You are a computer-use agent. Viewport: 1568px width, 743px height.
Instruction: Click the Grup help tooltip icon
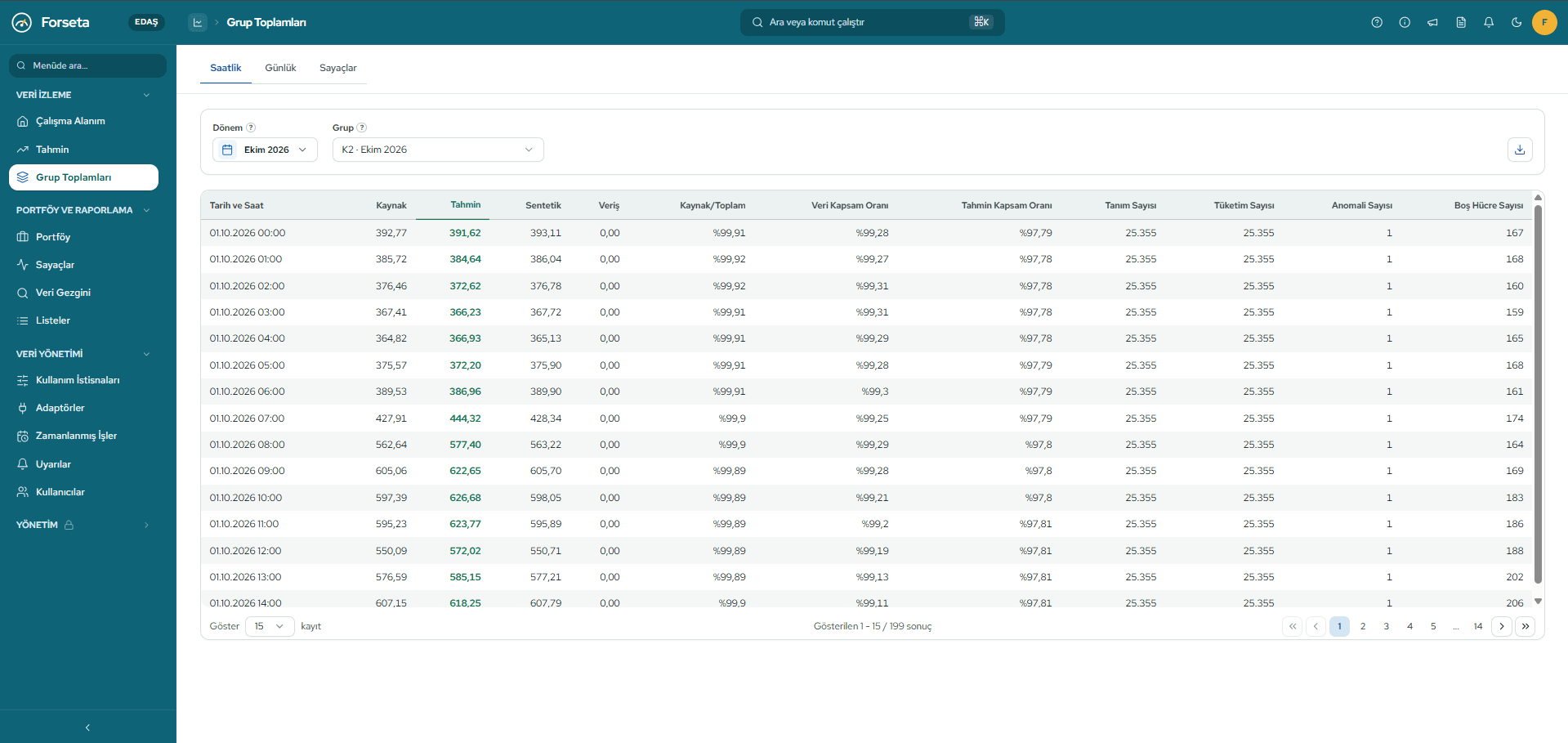(x=362, y=128)
